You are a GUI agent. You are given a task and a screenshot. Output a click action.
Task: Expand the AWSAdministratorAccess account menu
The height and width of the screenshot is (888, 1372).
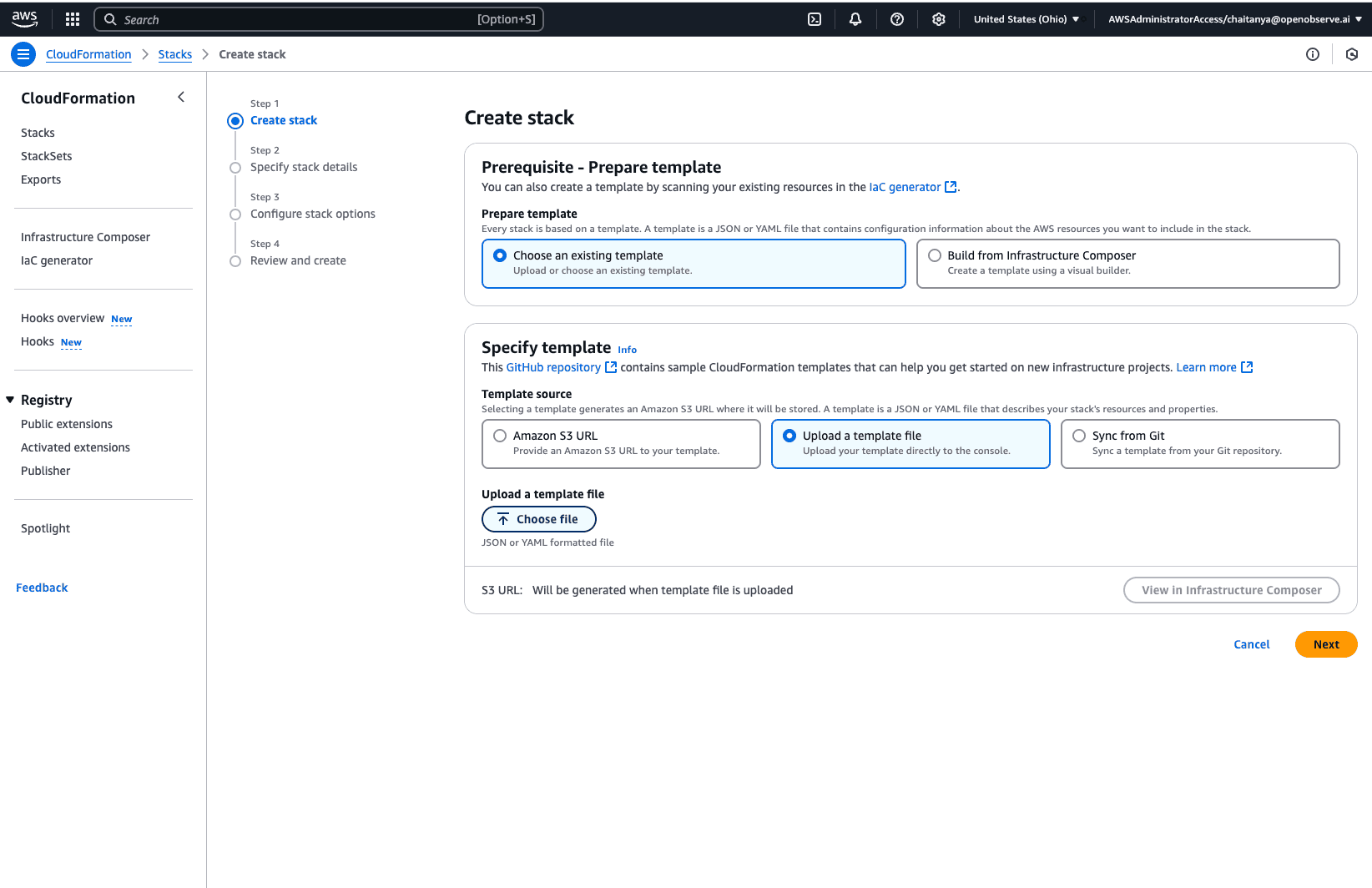coord(1234,19)
